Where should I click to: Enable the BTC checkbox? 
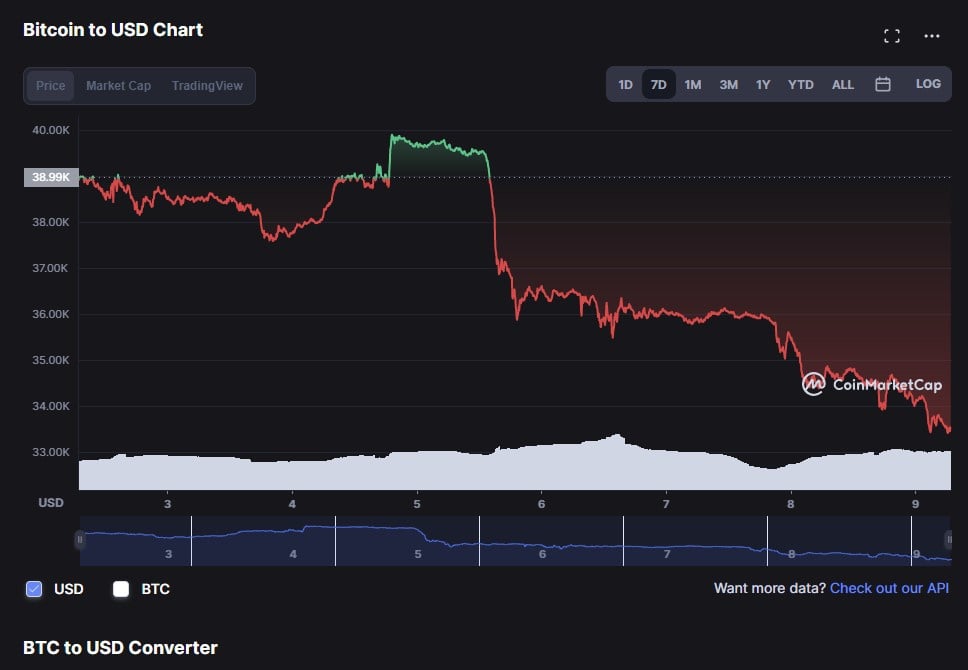click(121, 589)
